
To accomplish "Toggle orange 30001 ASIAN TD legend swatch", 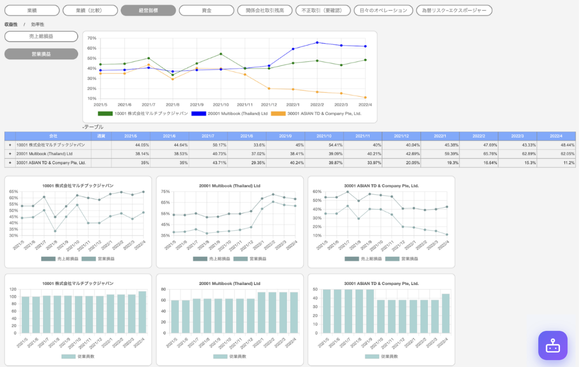I will tap(279, 114).
